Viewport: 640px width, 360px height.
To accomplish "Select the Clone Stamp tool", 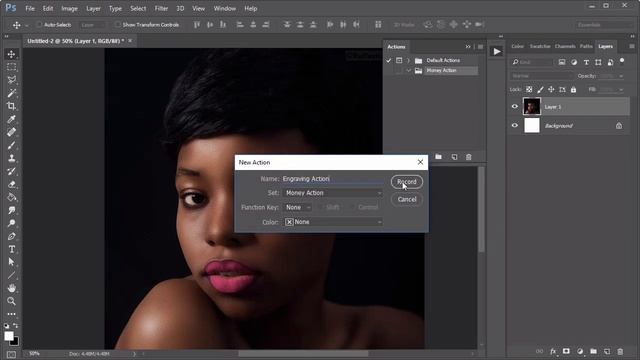I will pyautogui.click(x=11, y=158).
